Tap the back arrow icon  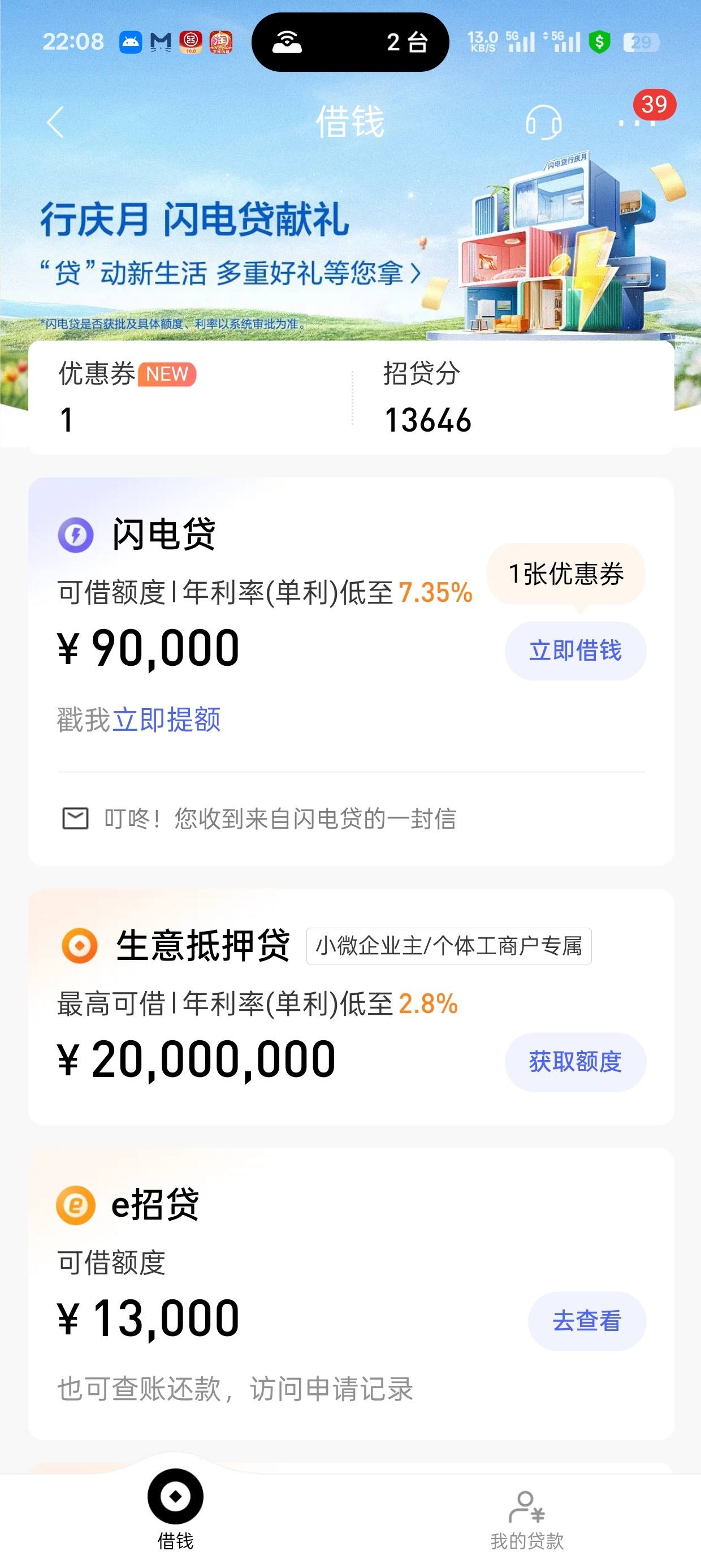pos(55,122)
